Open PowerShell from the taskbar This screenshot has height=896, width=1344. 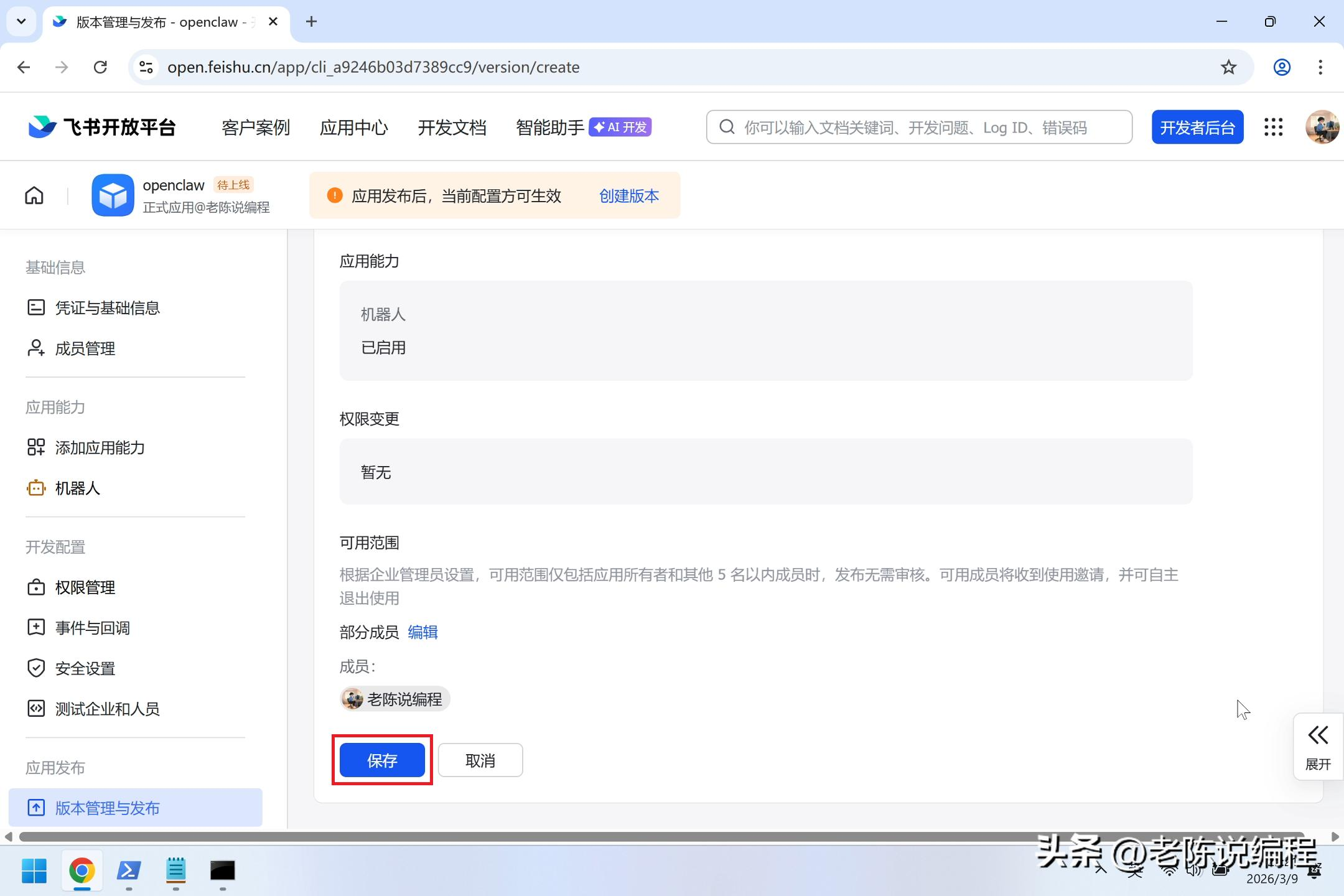coord(129,870)
